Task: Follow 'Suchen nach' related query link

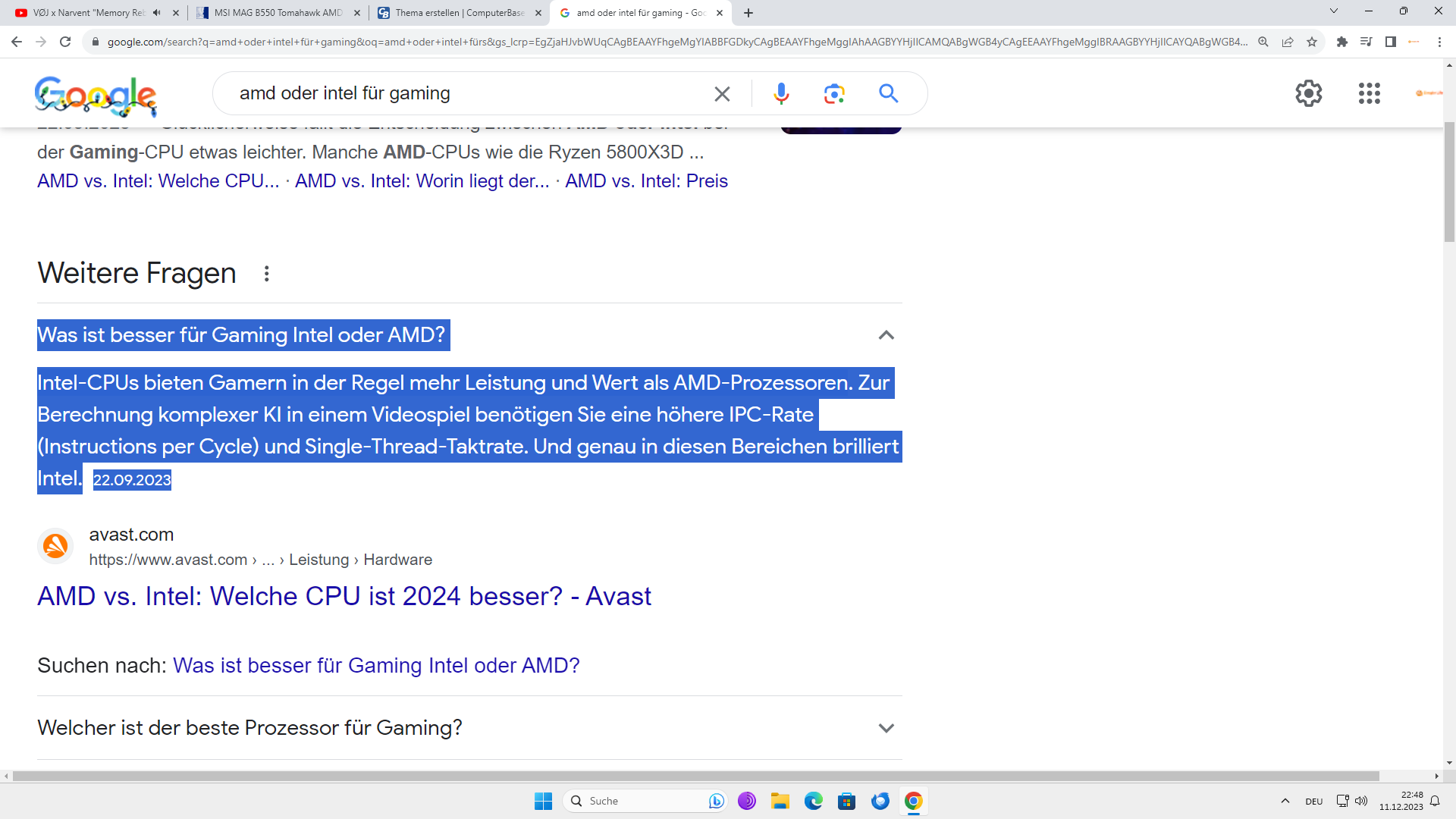Action: click(x=376, y=666)
